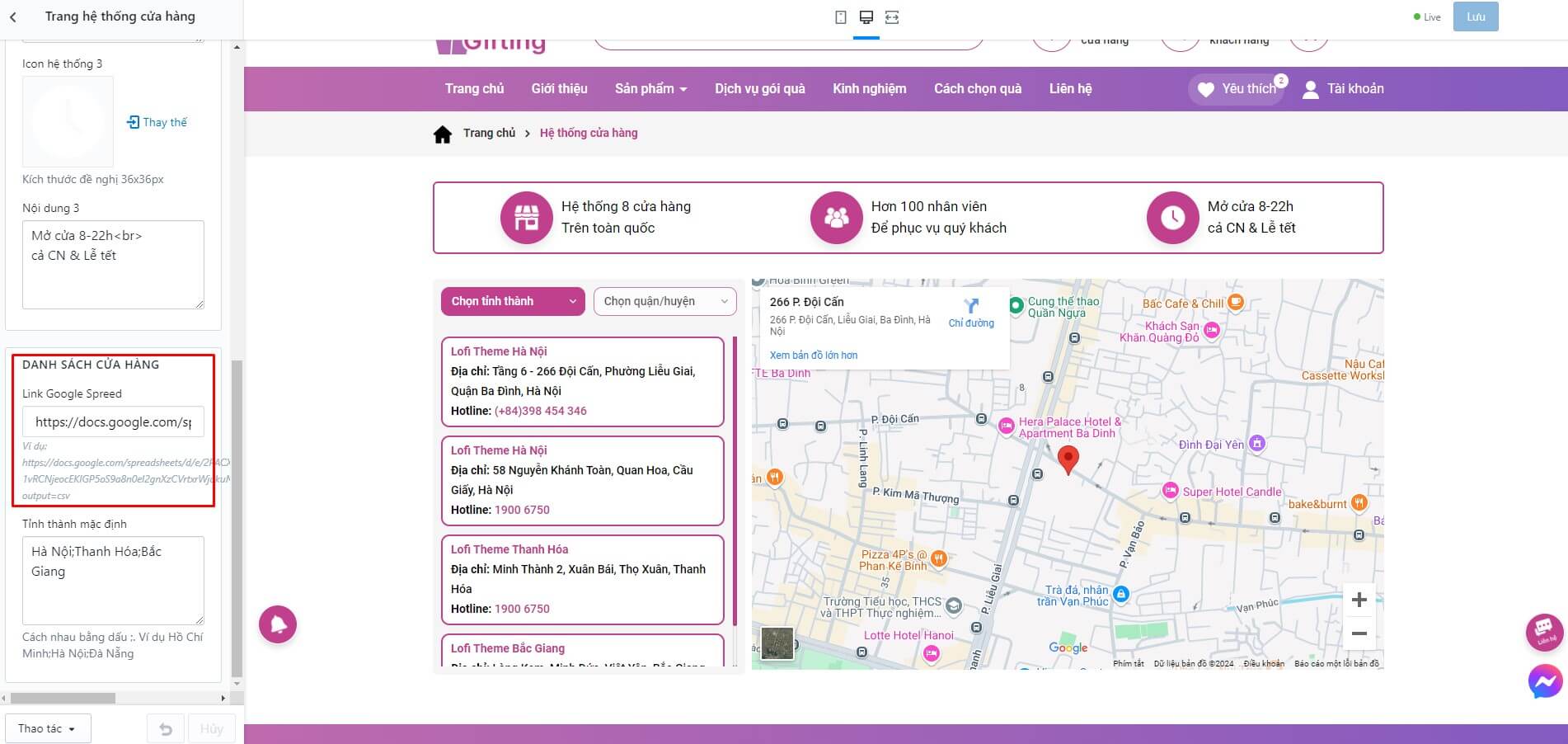Click the store list scrollbar
Screen dimensions: 1568x744
click(734, 480)
